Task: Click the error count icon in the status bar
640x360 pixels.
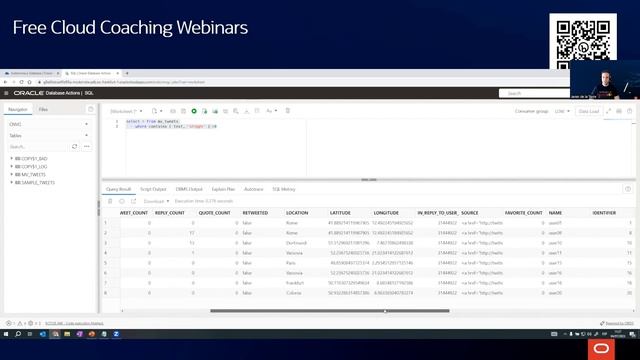Action: (8, 323)
